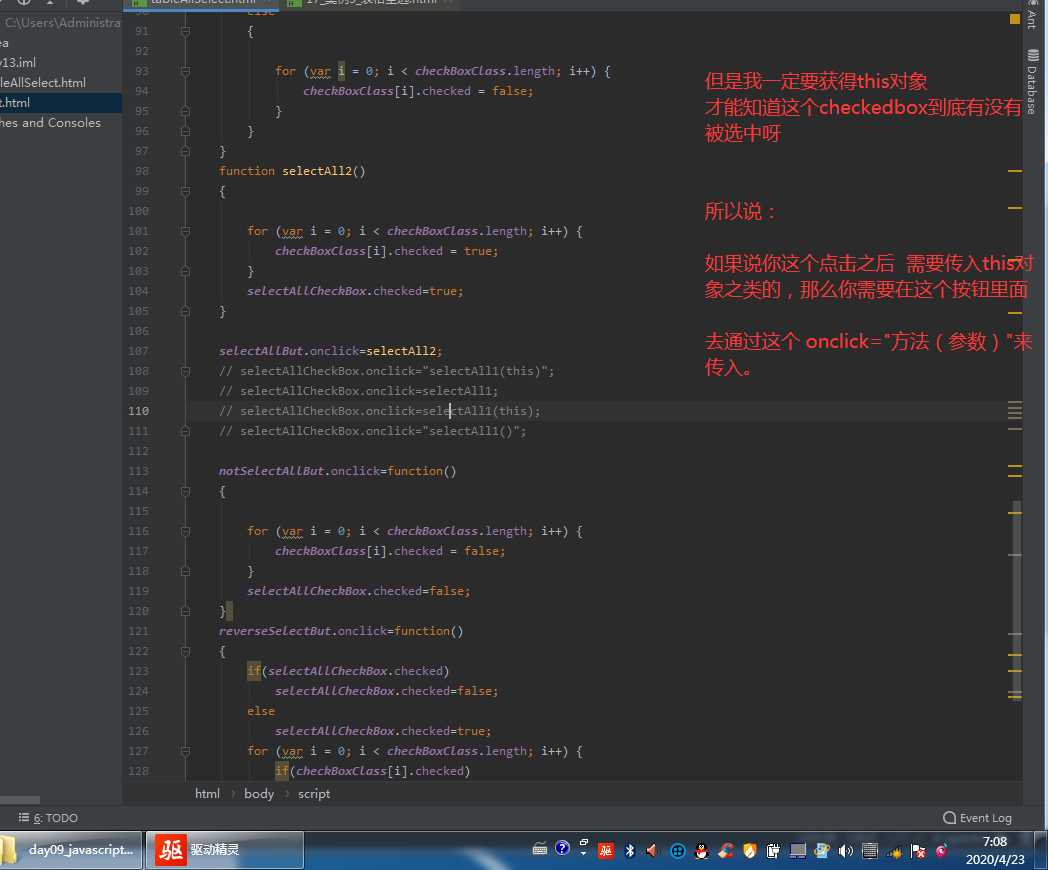Click the fold end marker on line 105
The height and width of the screenshot is (870, 1048).
point(186,311)
